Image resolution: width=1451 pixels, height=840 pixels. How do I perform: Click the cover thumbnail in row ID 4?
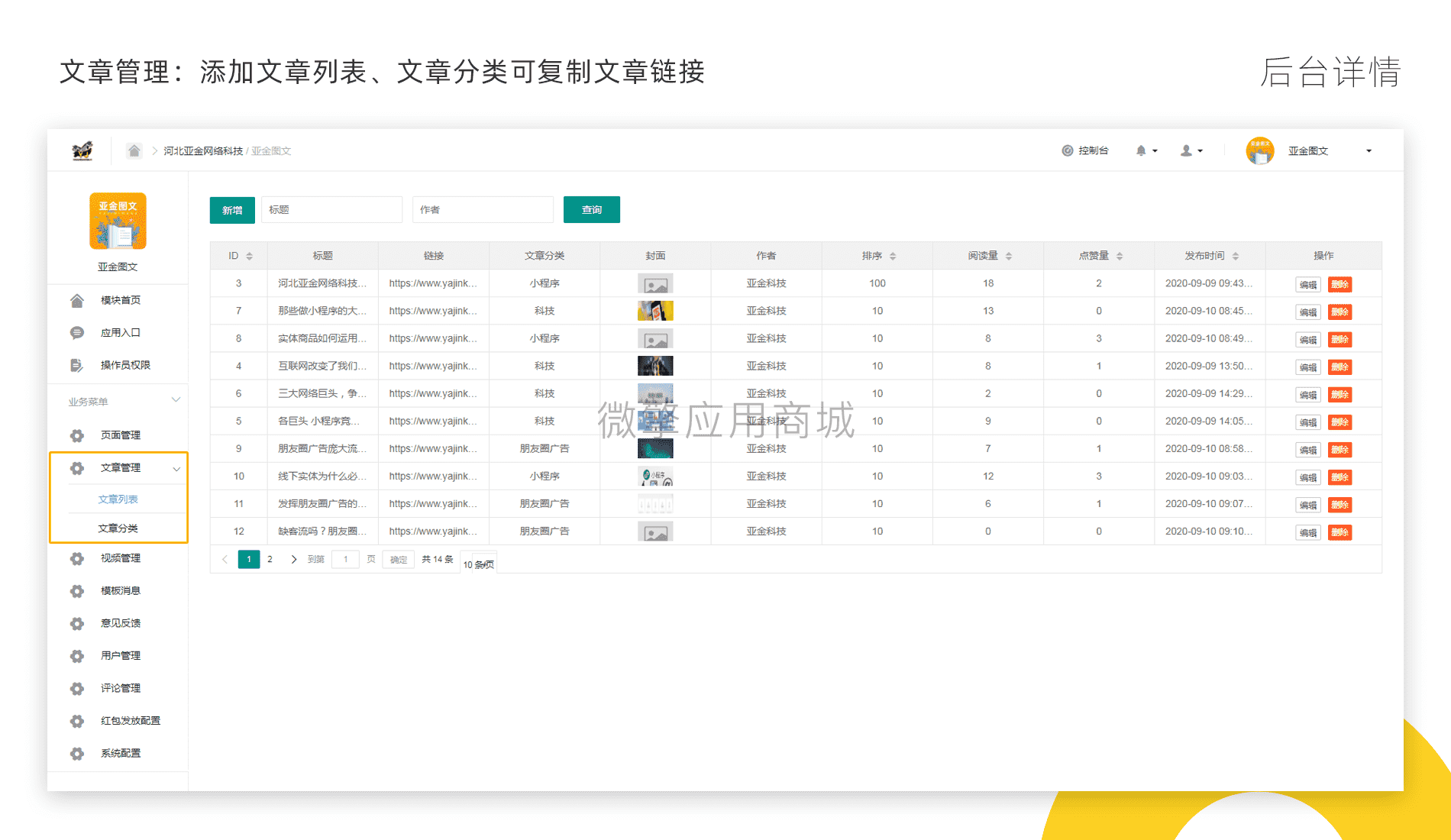[x=655, y=366]
